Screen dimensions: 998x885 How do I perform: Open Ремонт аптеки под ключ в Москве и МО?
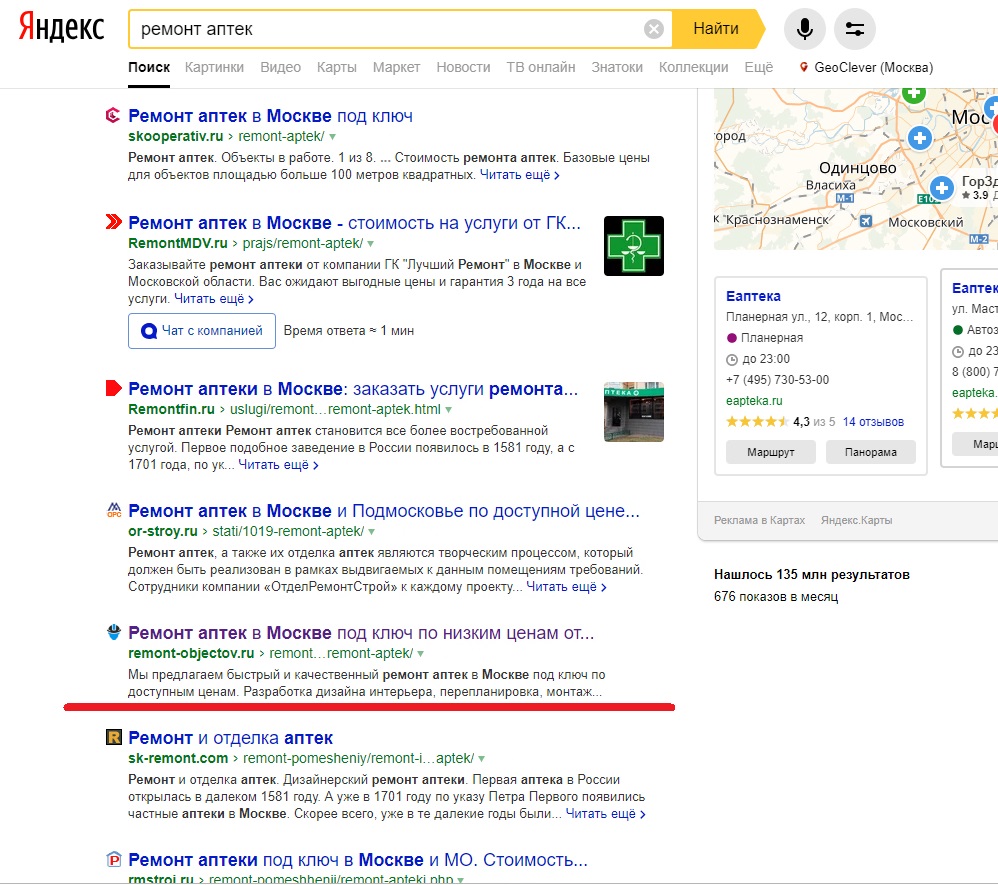click(x=358, y=860)
